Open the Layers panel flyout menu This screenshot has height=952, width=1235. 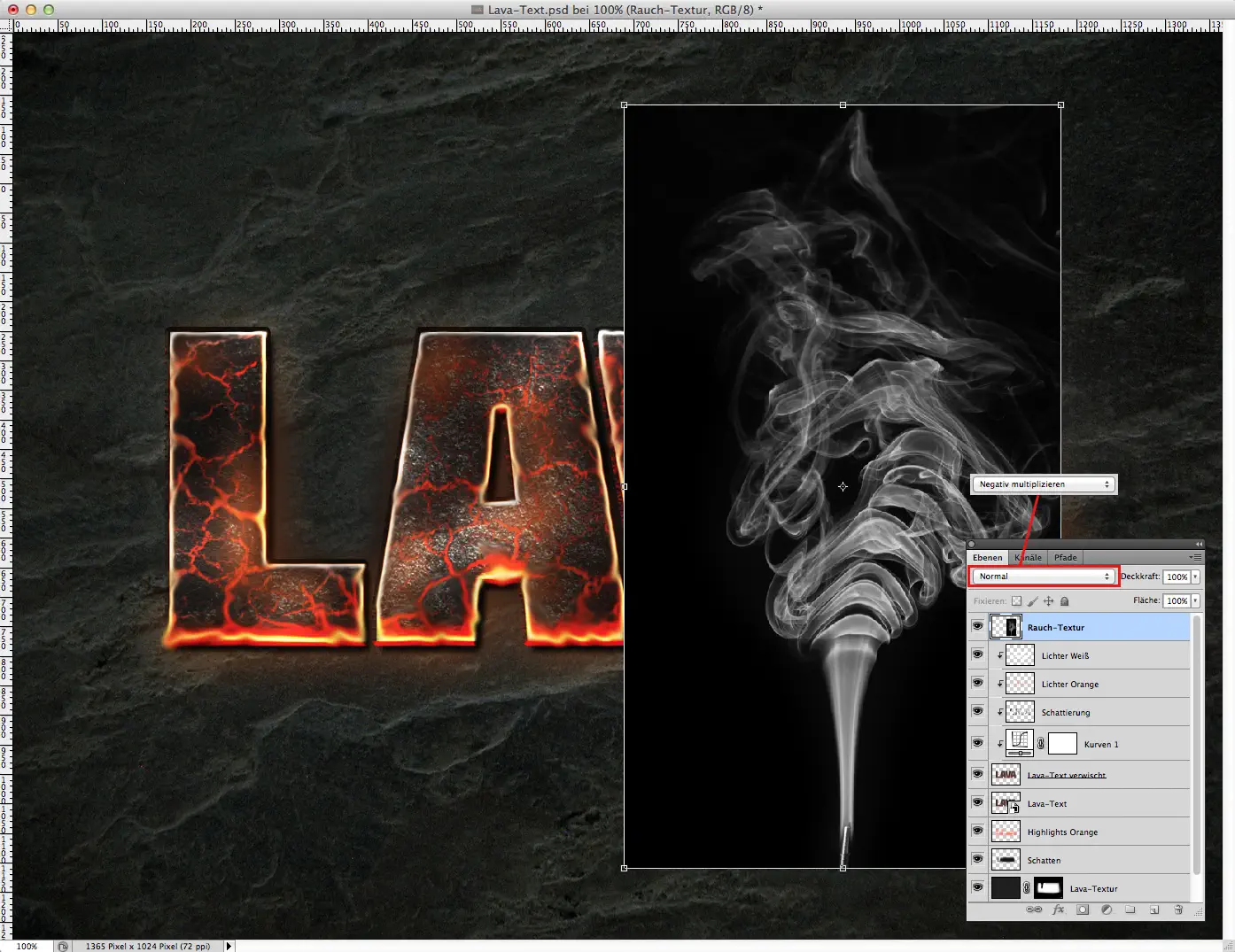1198,556
